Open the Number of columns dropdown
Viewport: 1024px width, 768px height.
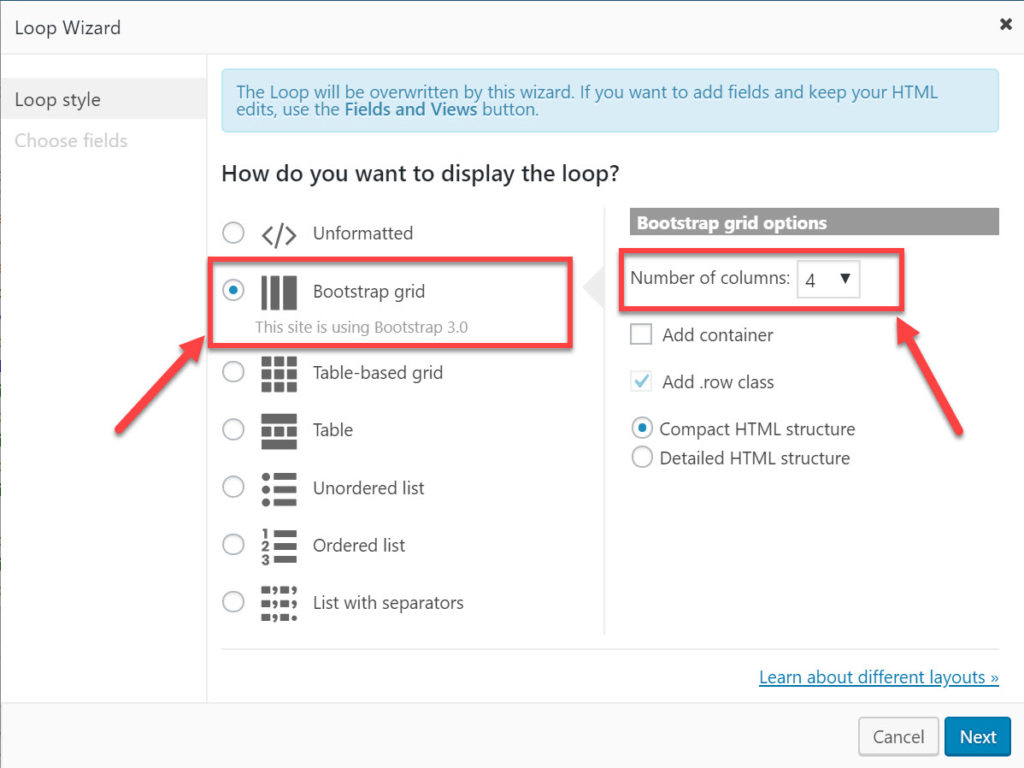tap(828, 280)
